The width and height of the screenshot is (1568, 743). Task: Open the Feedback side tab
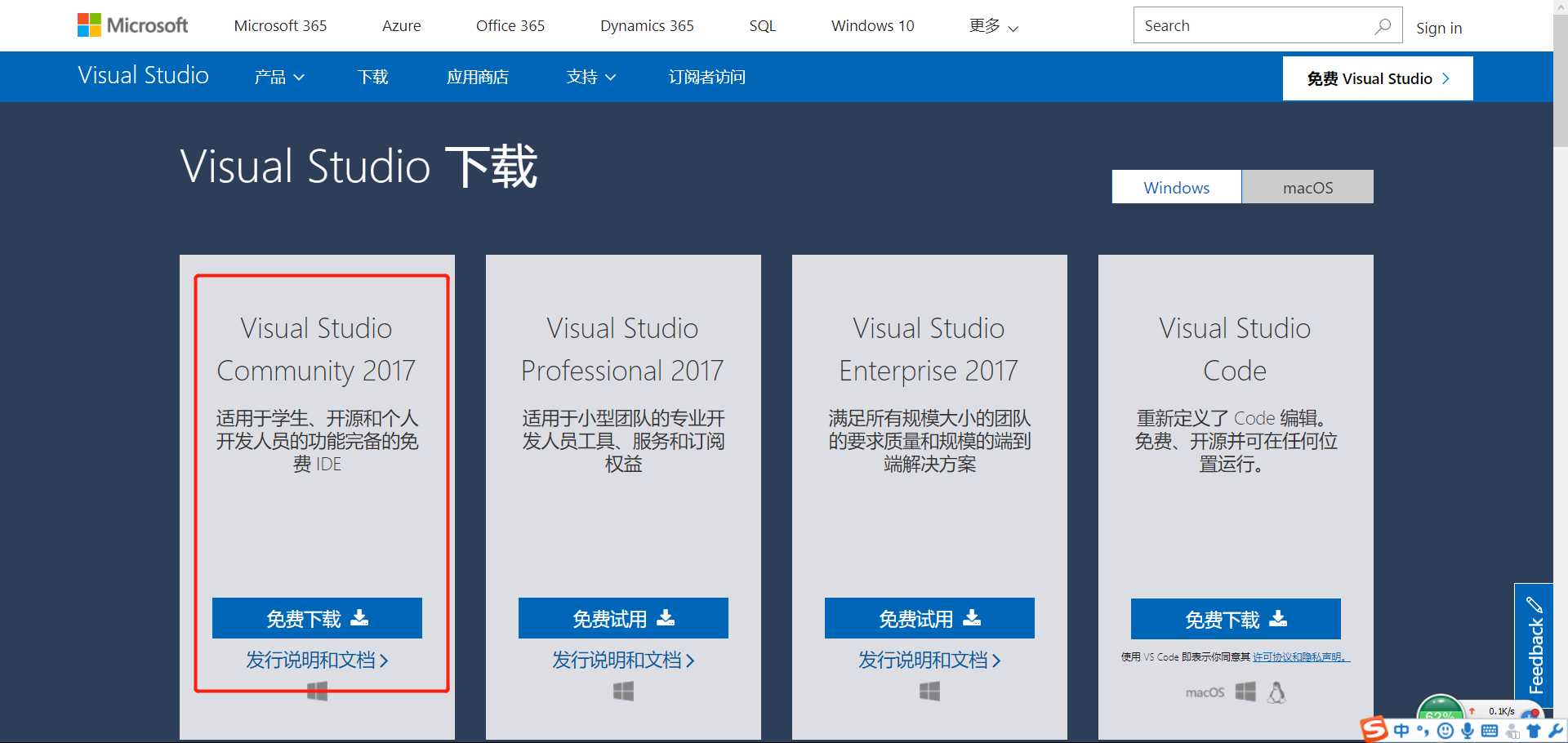click(1534, 645)
